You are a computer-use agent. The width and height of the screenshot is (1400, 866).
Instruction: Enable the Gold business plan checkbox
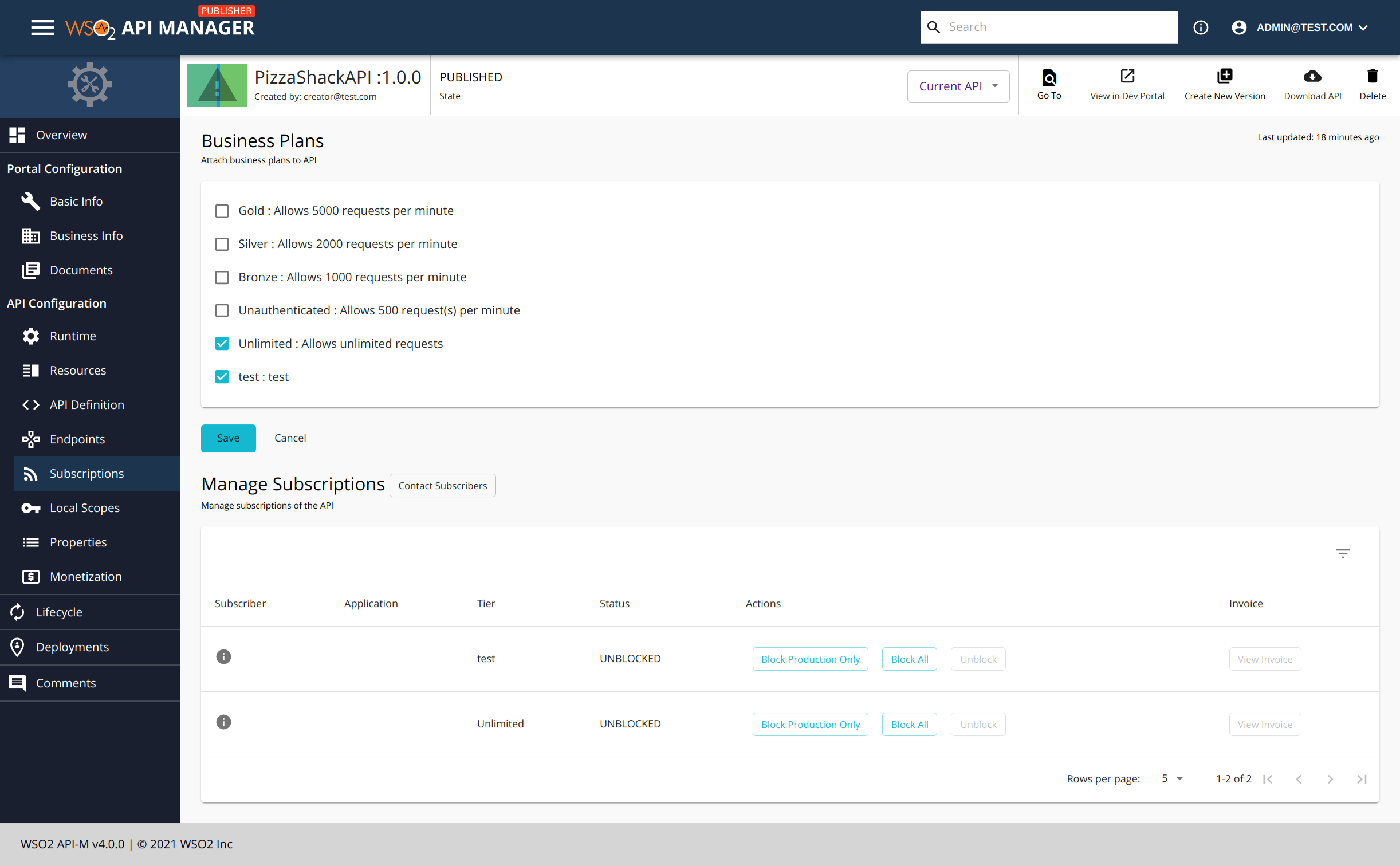point(222,211)
